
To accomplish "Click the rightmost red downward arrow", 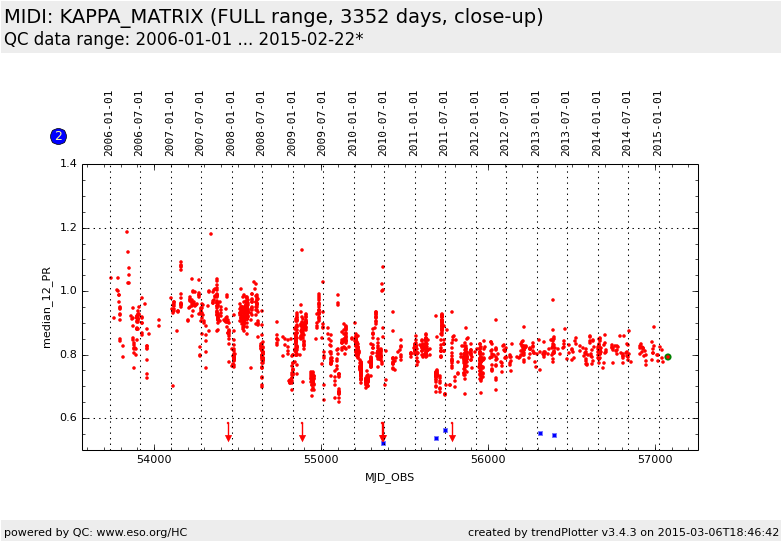I will click(x=452, y=432).
